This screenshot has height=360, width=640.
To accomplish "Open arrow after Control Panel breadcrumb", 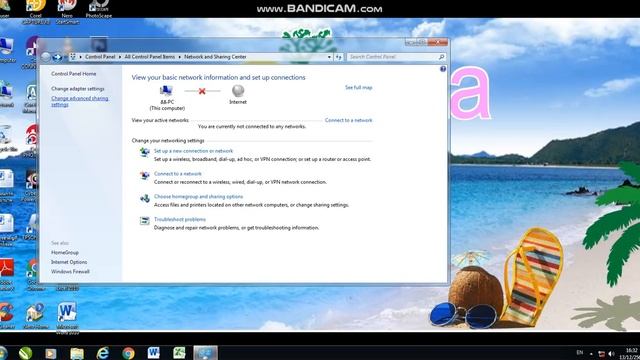I will (x=120, y=57).
